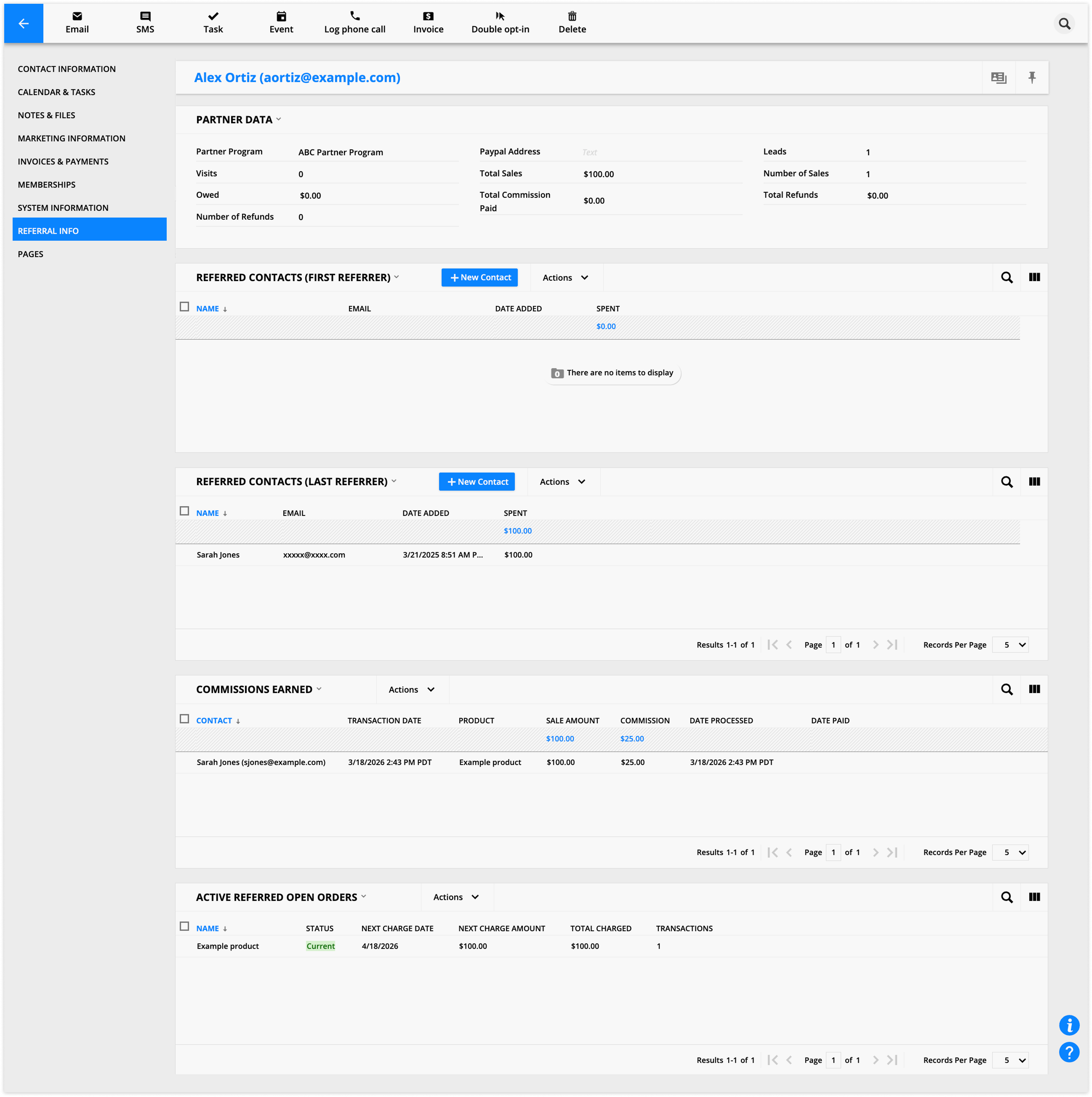1092x1097 pixels.
Task: Switch to Marketing Information tab
Action: click(x=72, y=138)
